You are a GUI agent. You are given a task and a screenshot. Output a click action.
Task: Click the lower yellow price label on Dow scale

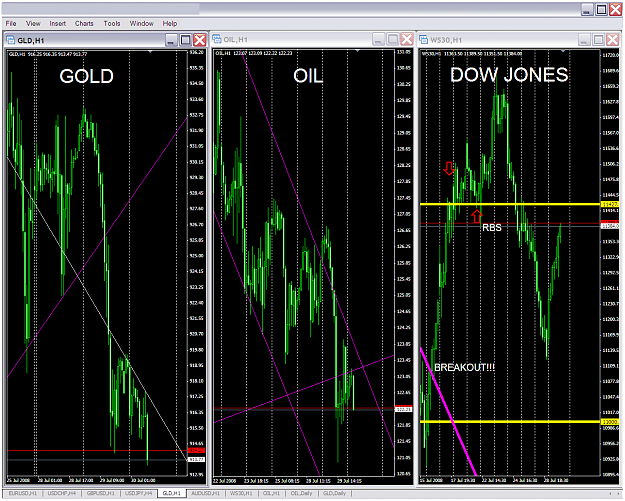click(x=610, y=422)
